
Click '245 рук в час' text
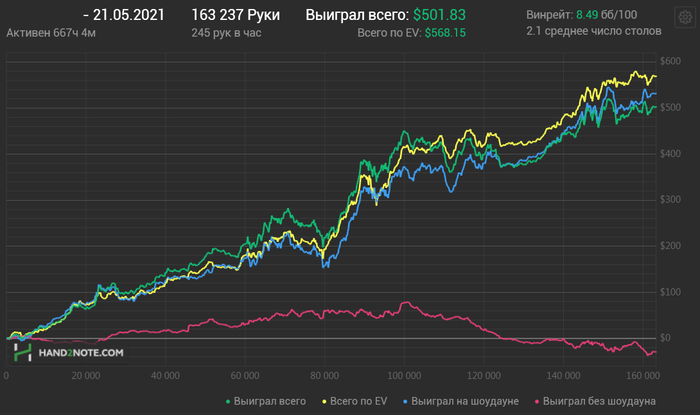(x=226, y=33)
